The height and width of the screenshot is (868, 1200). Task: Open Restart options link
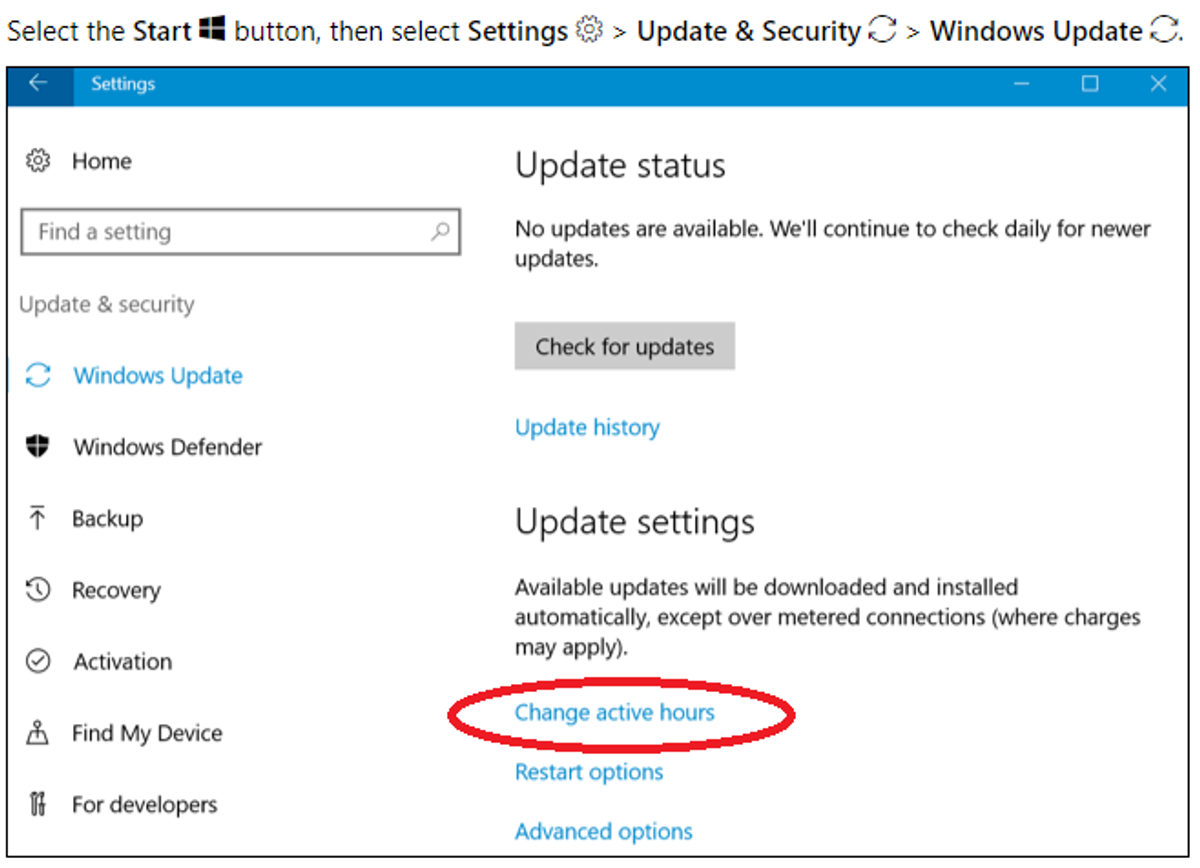click(589, 772)
